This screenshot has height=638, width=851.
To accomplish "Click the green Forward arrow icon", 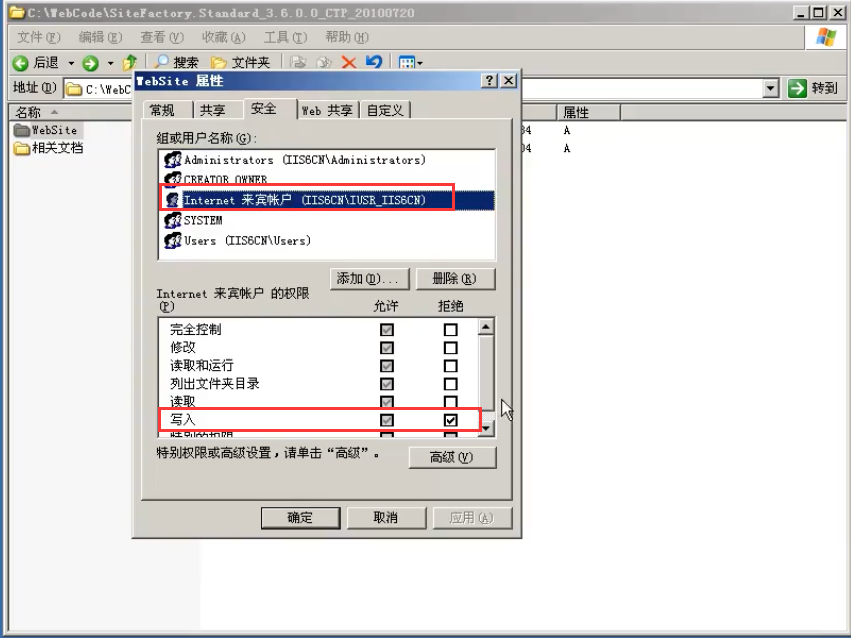I will coord(91,63).
